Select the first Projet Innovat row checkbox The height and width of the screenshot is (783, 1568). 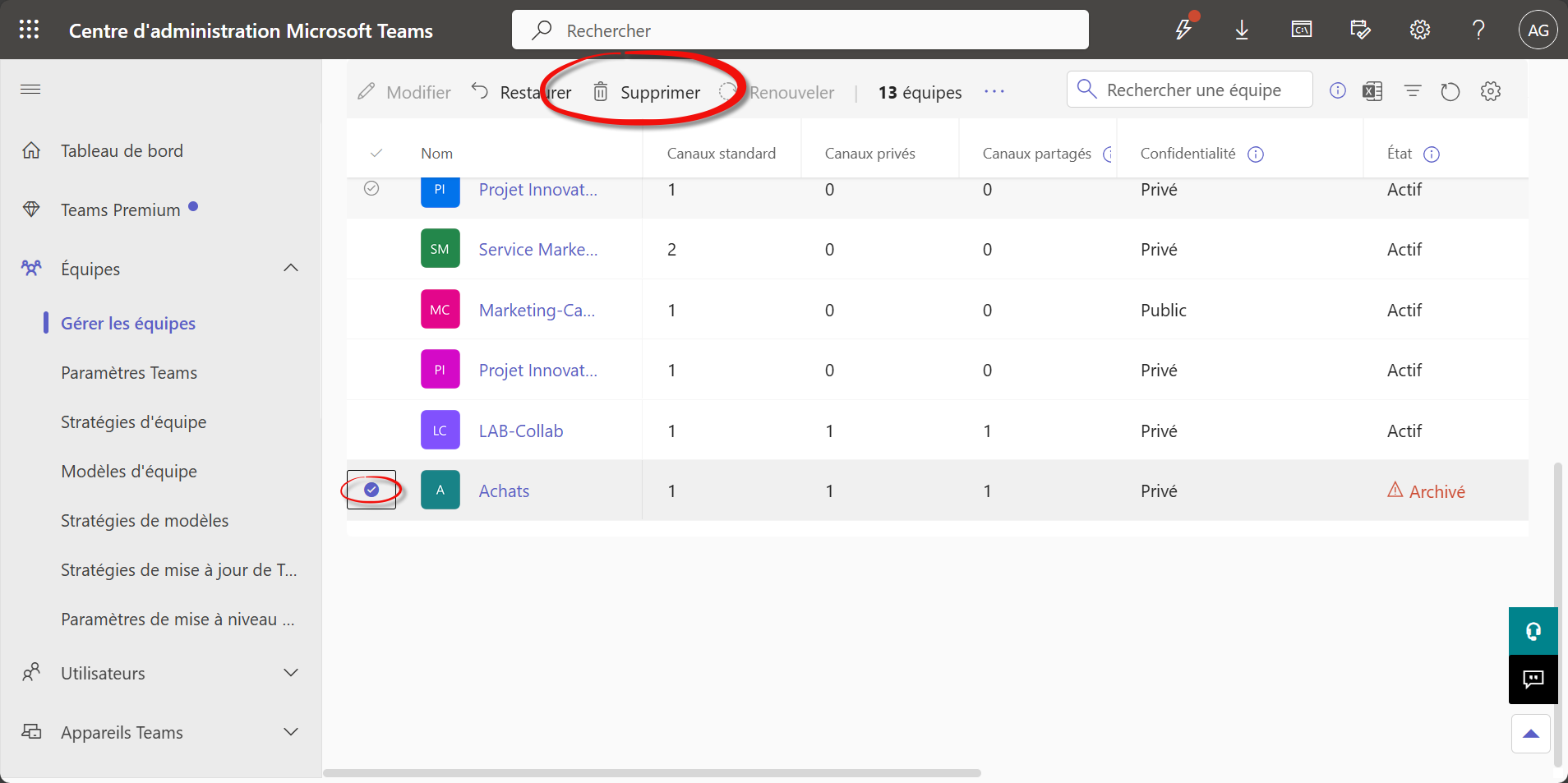(371, 189)
